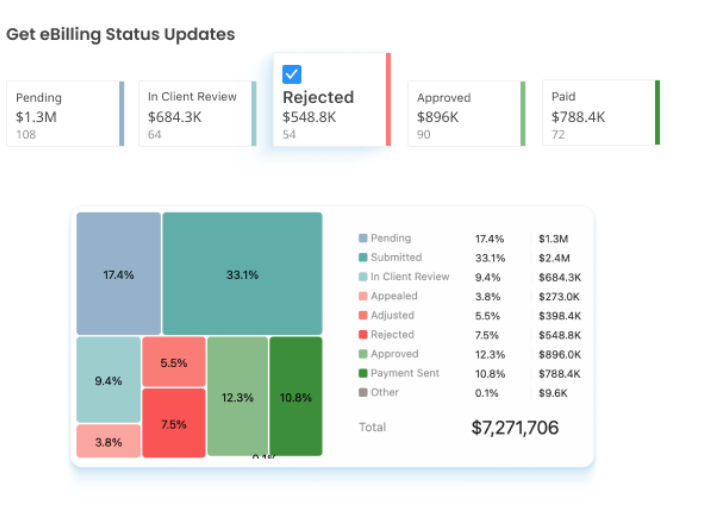Viewport: 701px width, 514px height.
Task: Select the Pending $1.3M status card
Action: coord(65,114)
